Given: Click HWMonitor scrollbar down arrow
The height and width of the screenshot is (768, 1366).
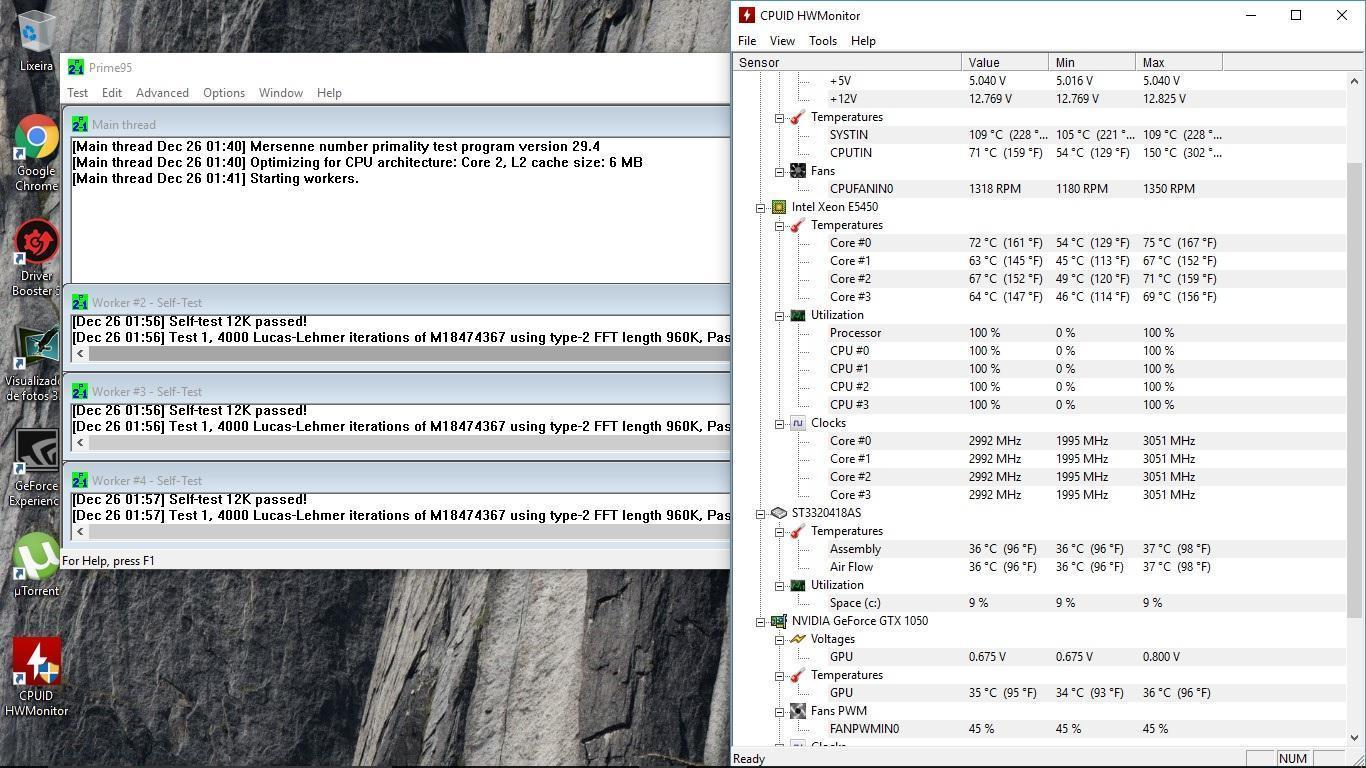Looking at the screenshot, I should [x=1356, y=738].
